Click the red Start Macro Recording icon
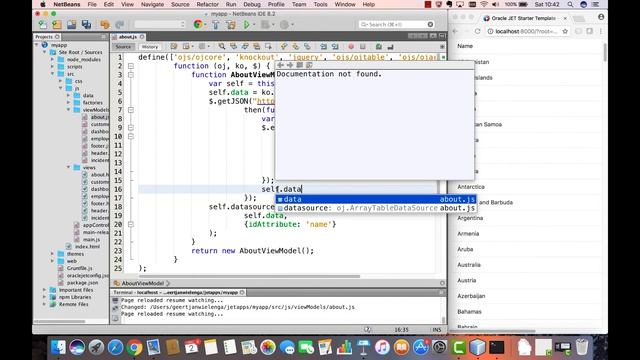The image size is (640, 360). tap(351, 47)
